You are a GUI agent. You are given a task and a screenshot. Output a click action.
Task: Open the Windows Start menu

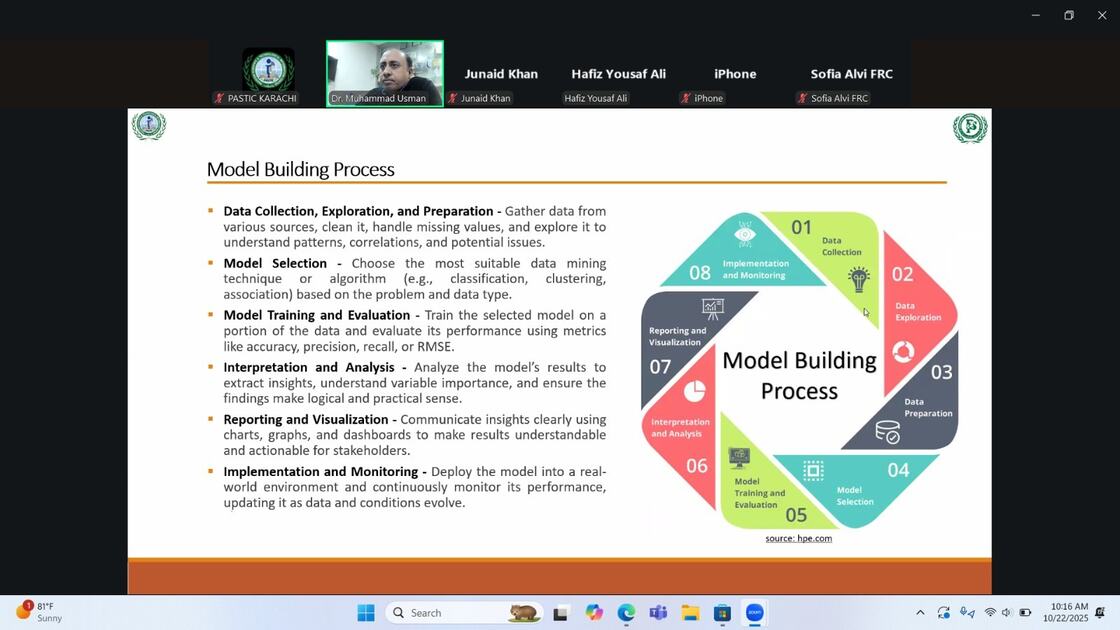click(x=366, y=613)
